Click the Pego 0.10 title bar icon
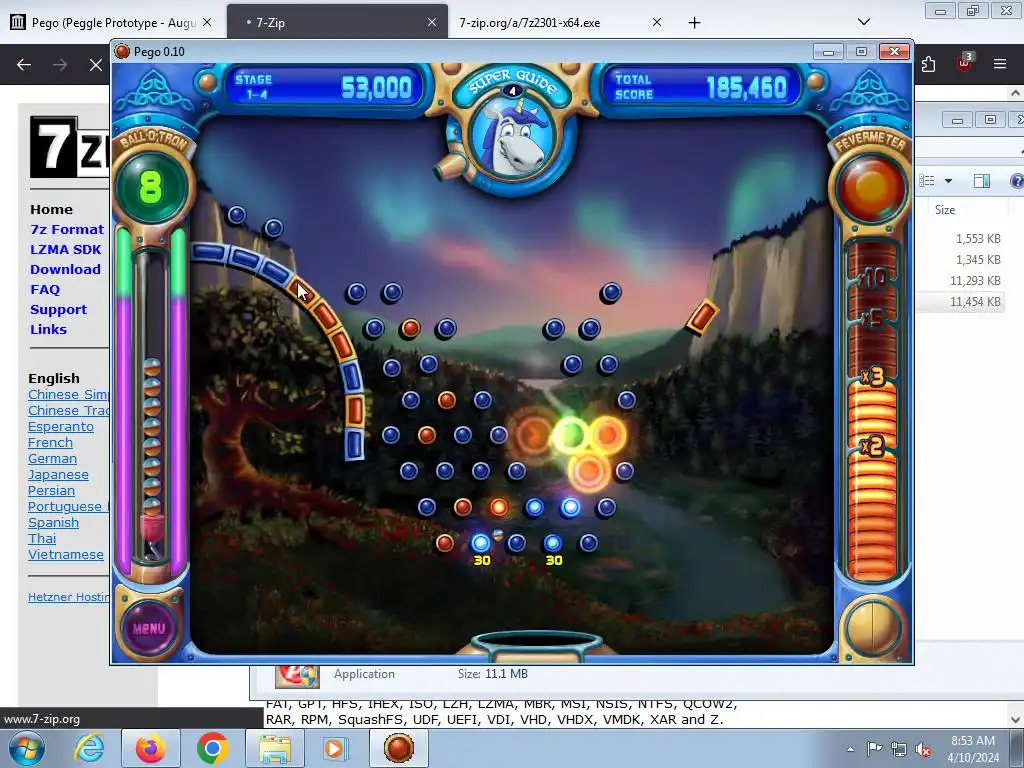Screen dimensions: 1024x768 click(122, 52)
